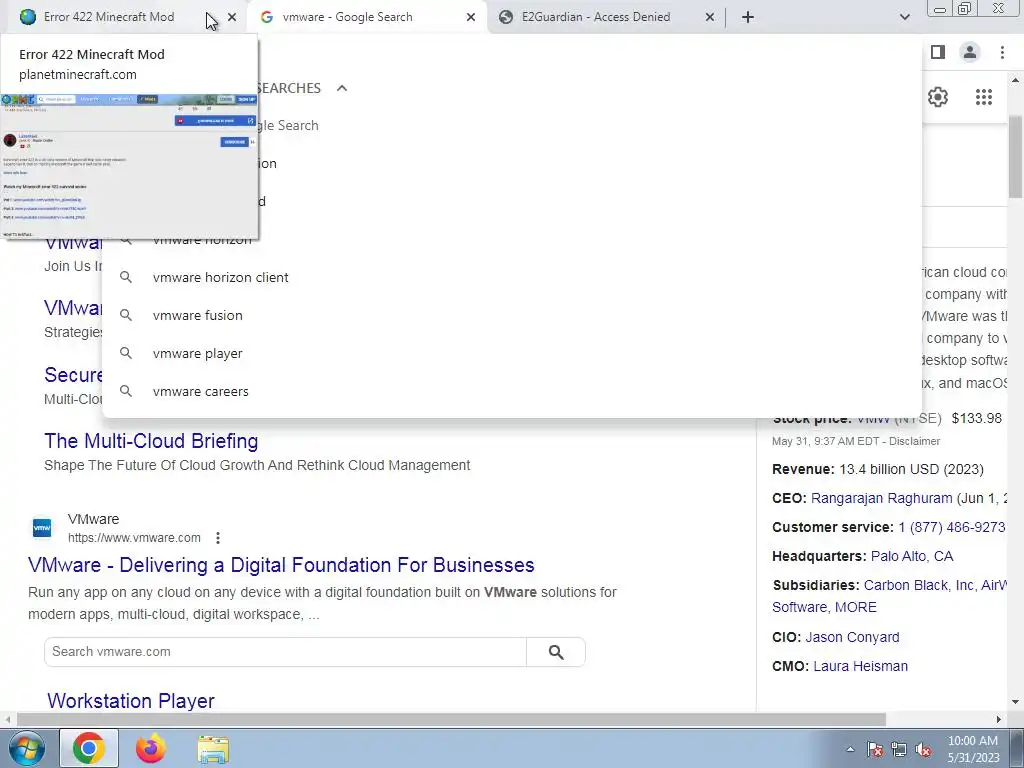
Task: Click the planetminecraft.com tab preview thumbnail
Action: (x=129, y=166)
